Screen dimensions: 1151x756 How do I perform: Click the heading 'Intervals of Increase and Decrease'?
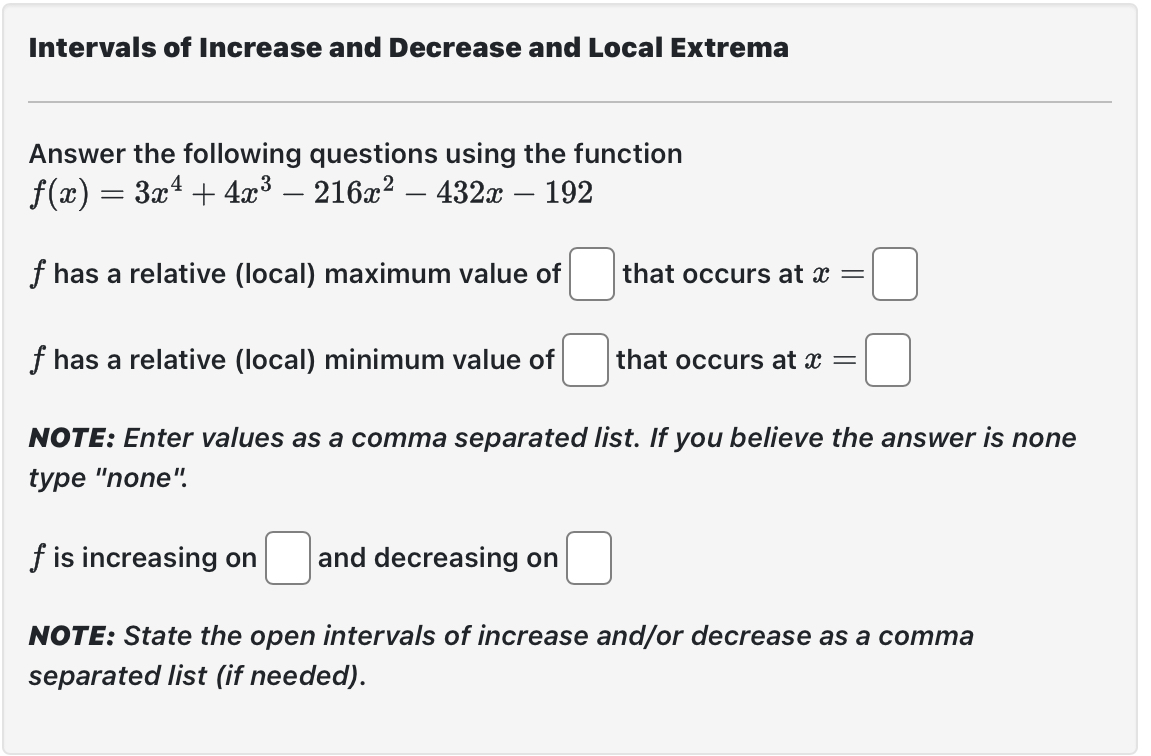tap(409, 47)
